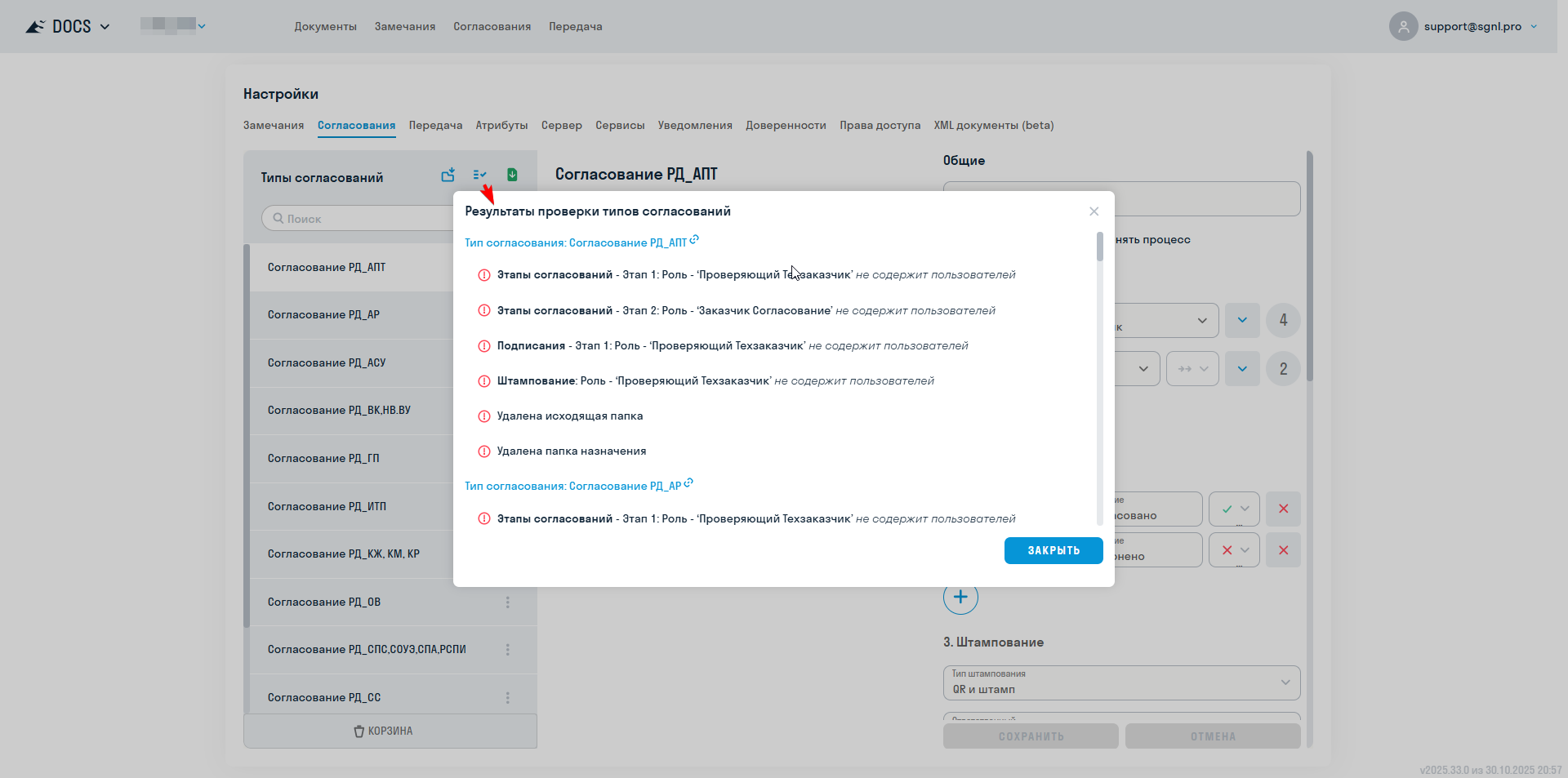
Task: Click the DOCS logo icon
Action: click(34, 25)
